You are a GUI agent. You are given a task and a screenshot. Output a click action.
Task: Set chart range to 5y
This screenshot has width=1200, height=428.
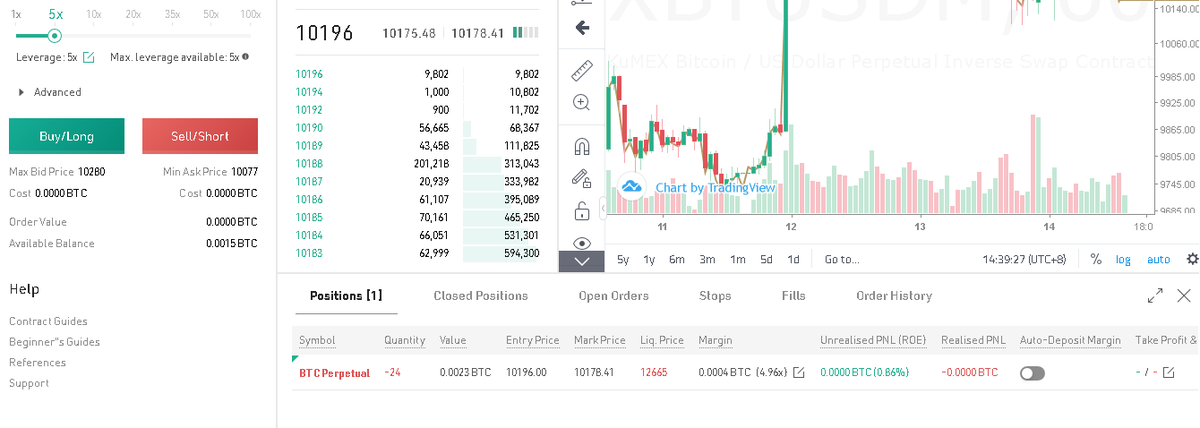tap(623, 259)
